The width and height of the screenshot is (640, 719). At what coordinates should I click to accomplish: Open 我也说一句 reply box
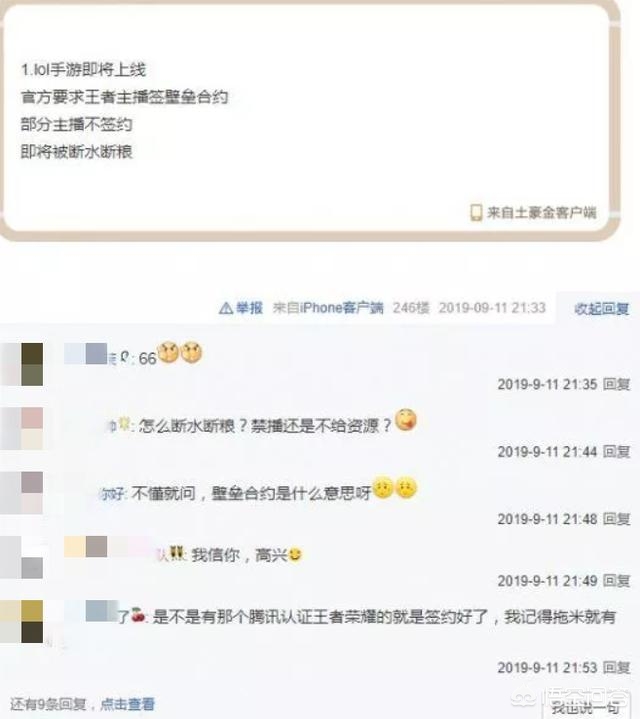click(585, 708)
